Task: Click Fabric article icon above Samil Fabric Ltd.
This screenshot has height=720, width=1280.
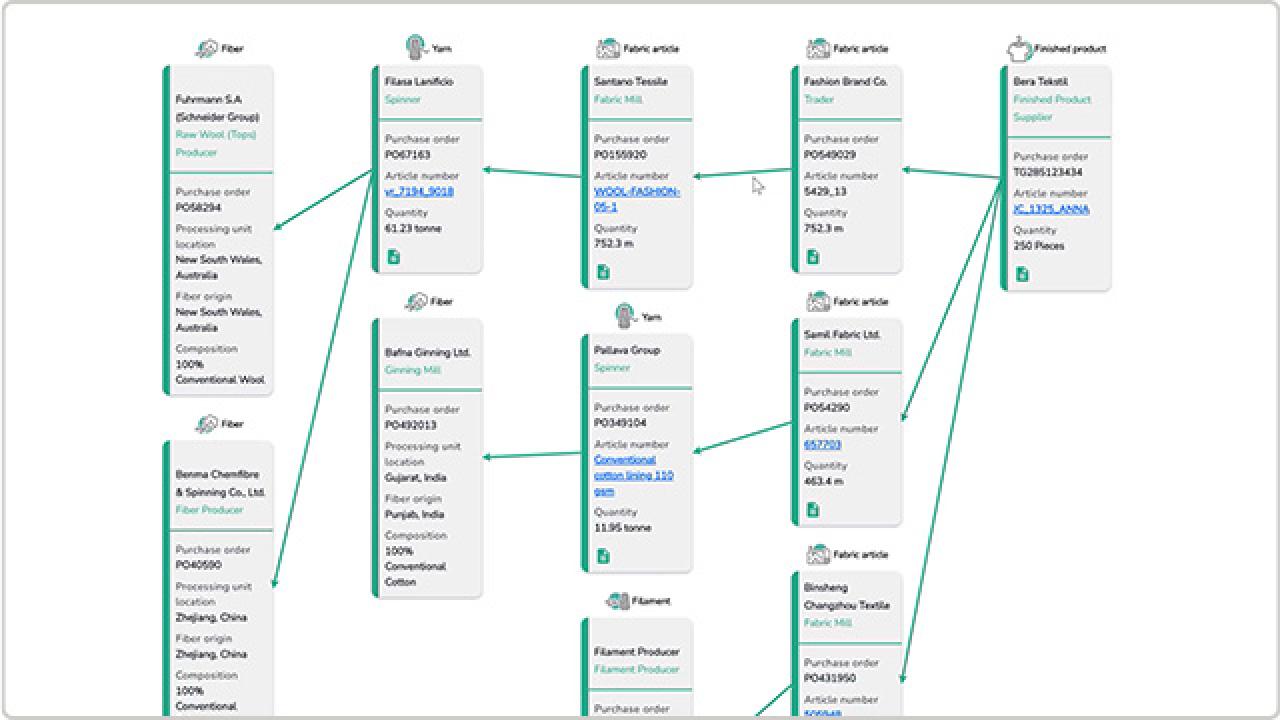Action: coord(818,301)
